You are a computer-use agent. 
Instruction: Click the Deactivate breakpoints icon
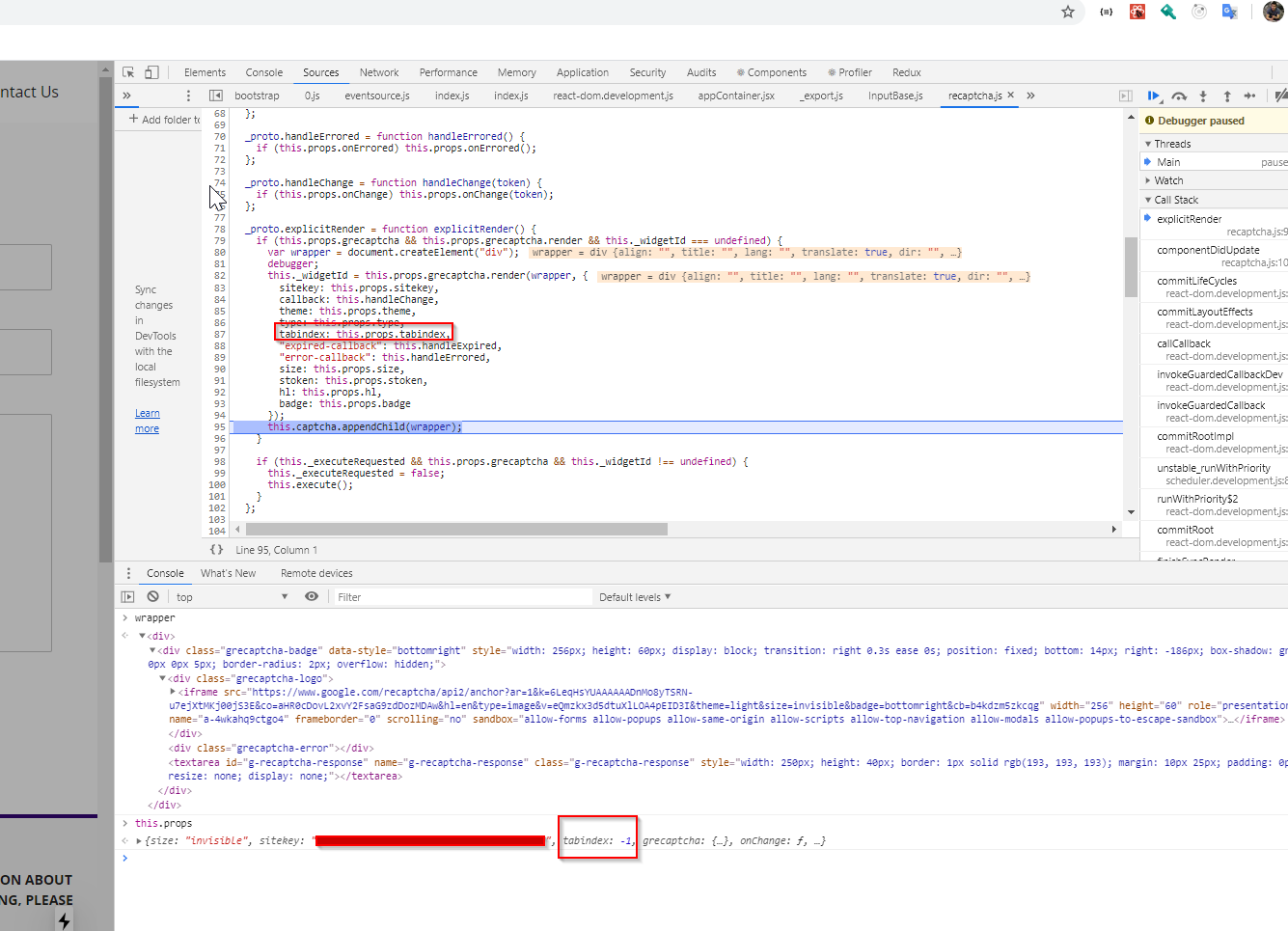(1280, 95)
